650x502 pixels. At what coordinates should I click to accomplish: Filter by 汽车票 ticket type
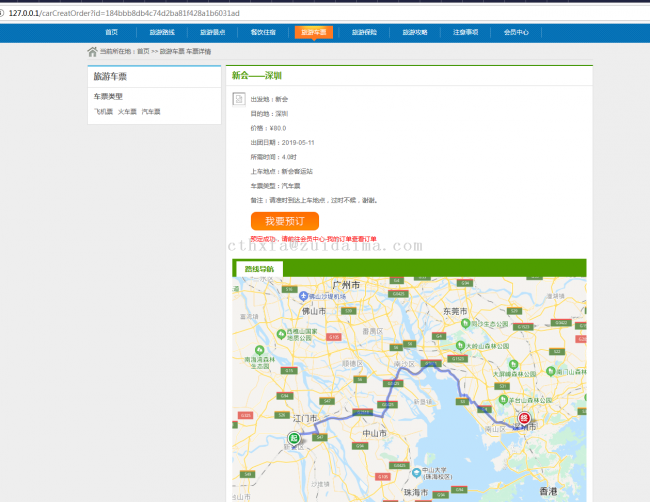click(x=151, y=112)
